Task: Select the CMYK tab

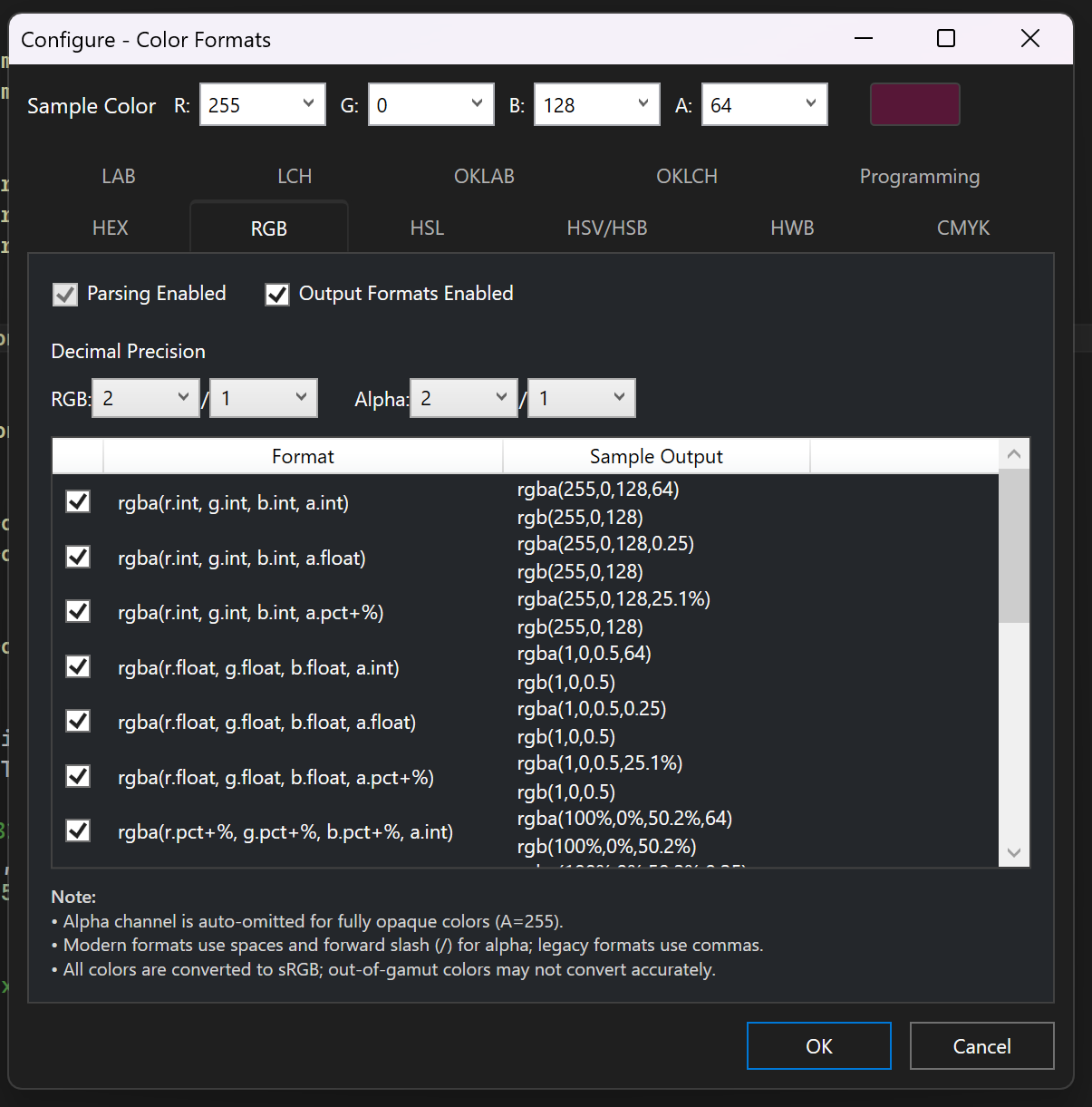Action: (x=962, y=228)
